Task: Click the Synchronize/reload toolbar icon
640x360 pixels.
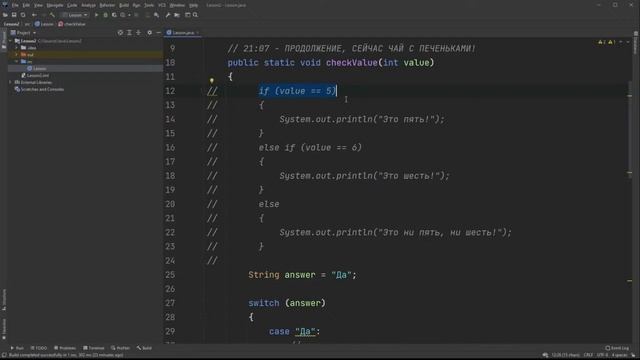Action: [23, 15]
